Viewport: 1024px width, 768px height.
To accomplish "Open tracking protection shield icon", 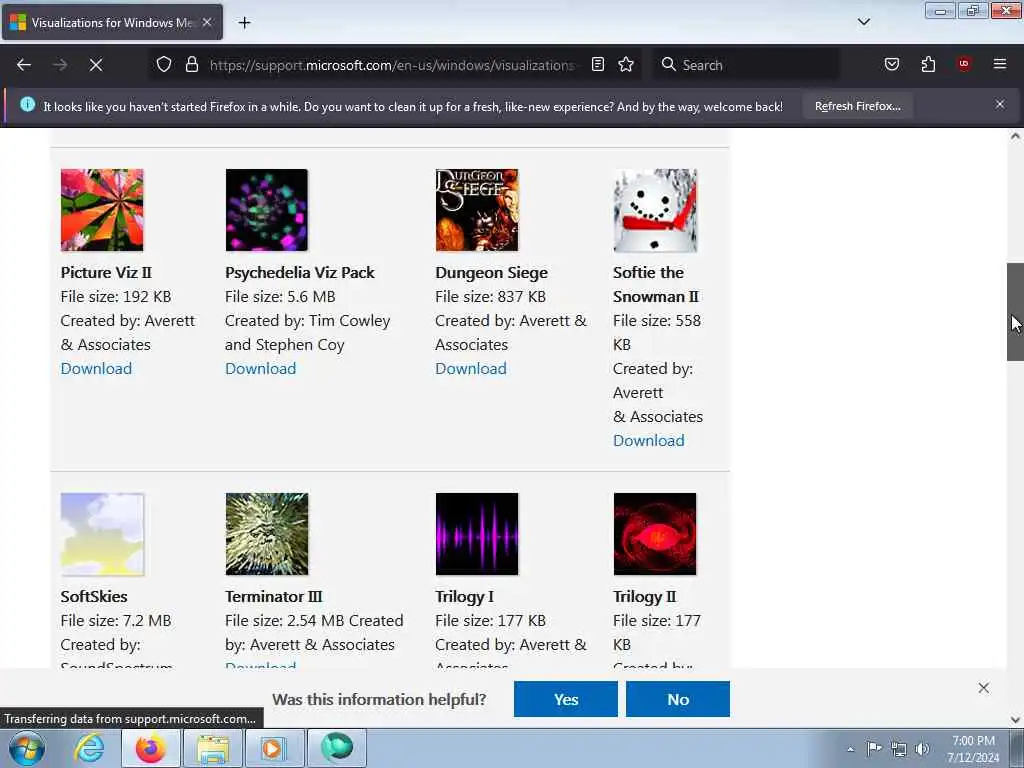I will (x=164, y=65).
